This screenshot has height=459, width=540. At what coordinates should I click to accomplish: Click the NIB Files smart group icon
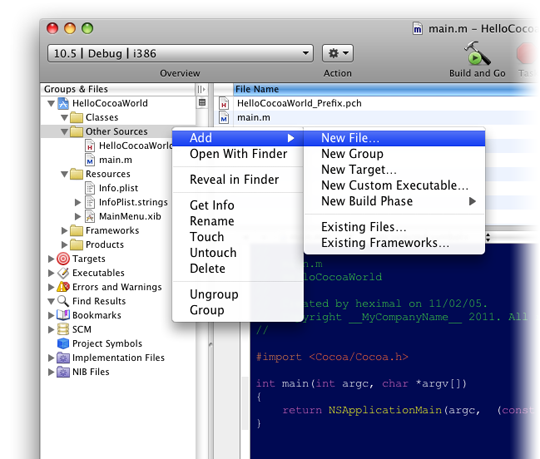(x=63, y=372)
